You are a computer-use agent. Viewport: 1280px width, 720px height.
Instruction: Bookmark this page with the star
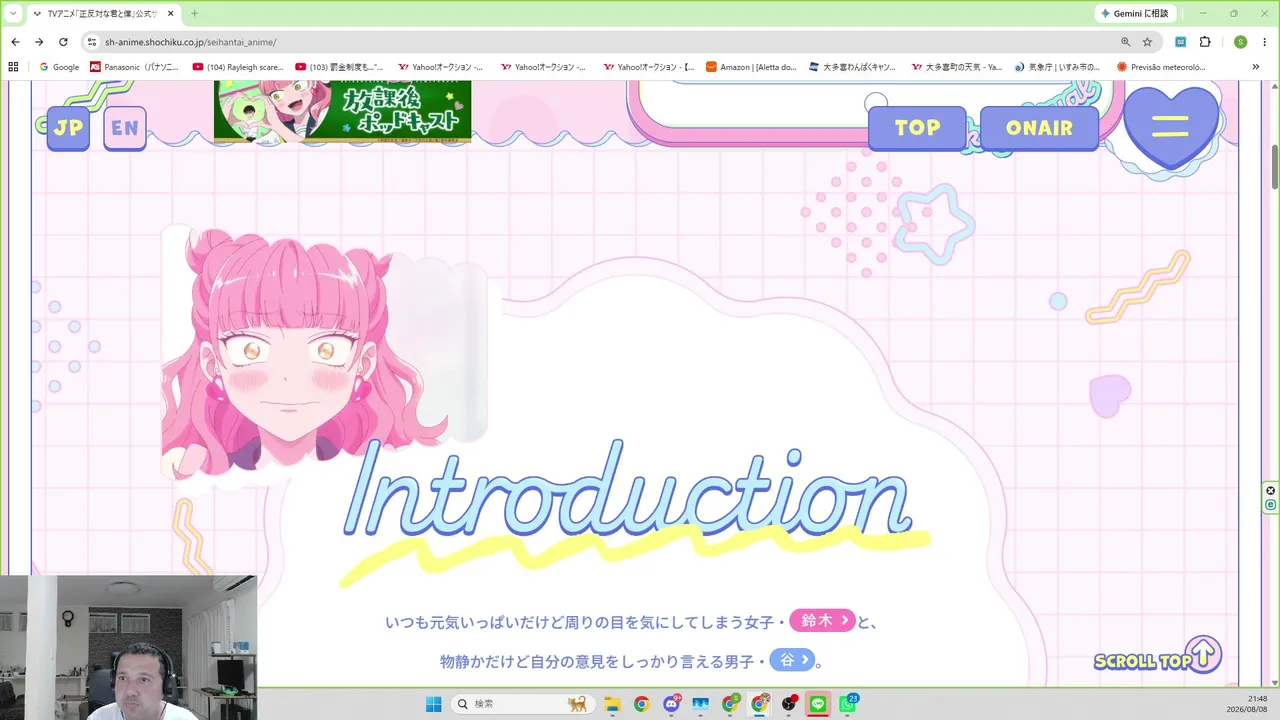click(1147, 42)
